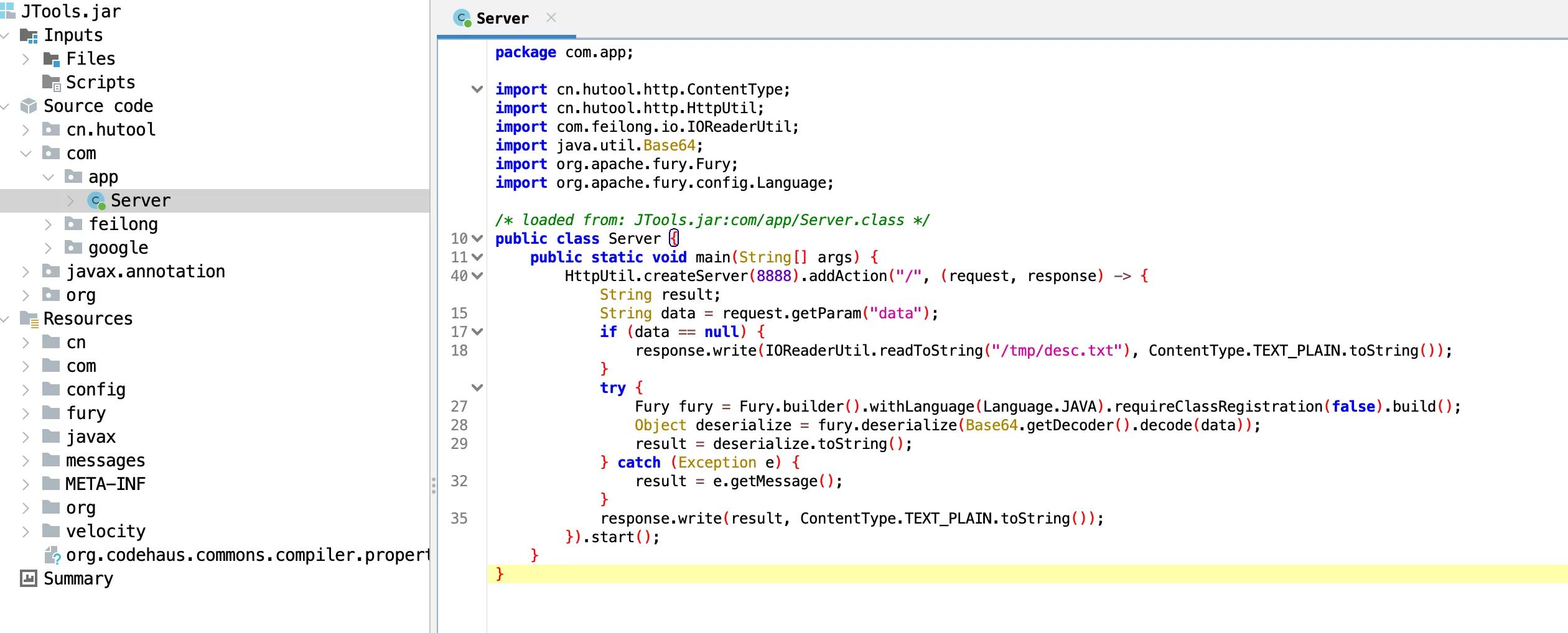The width and height of the screenshot is (1568, 633).
Task: Click the Scripts folder icon
Action: coord(51,83)
